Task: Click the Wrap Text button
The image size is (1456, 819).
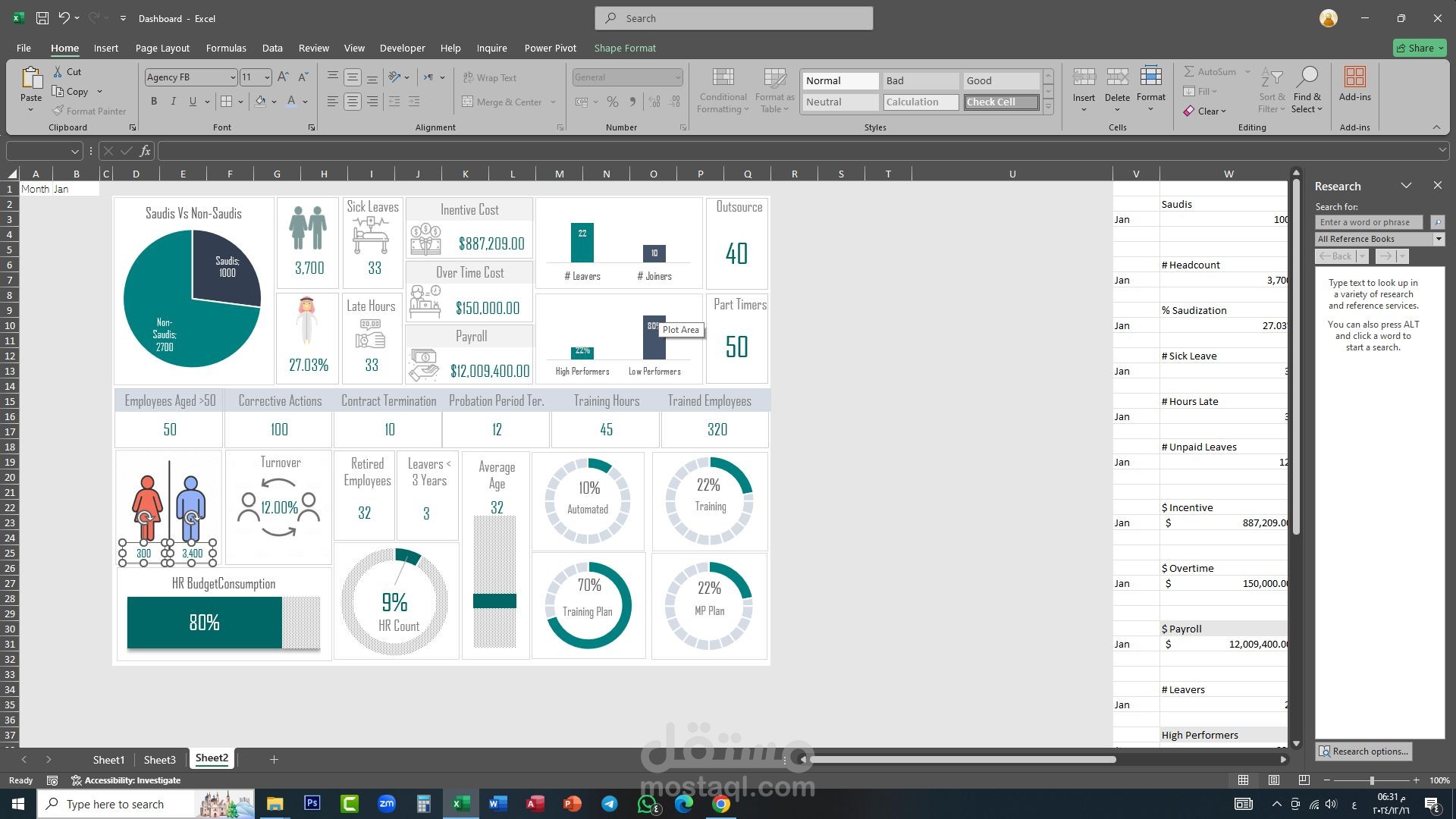Action: (490, 77)
